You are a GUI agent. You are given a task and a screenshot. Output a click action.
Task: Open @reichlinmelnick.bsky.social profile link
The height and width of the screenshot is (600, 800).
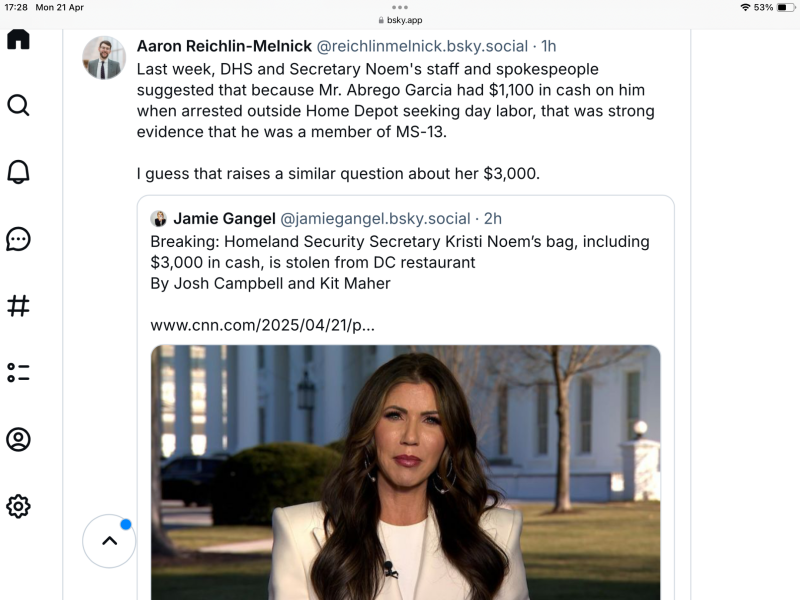coord(421,46)
